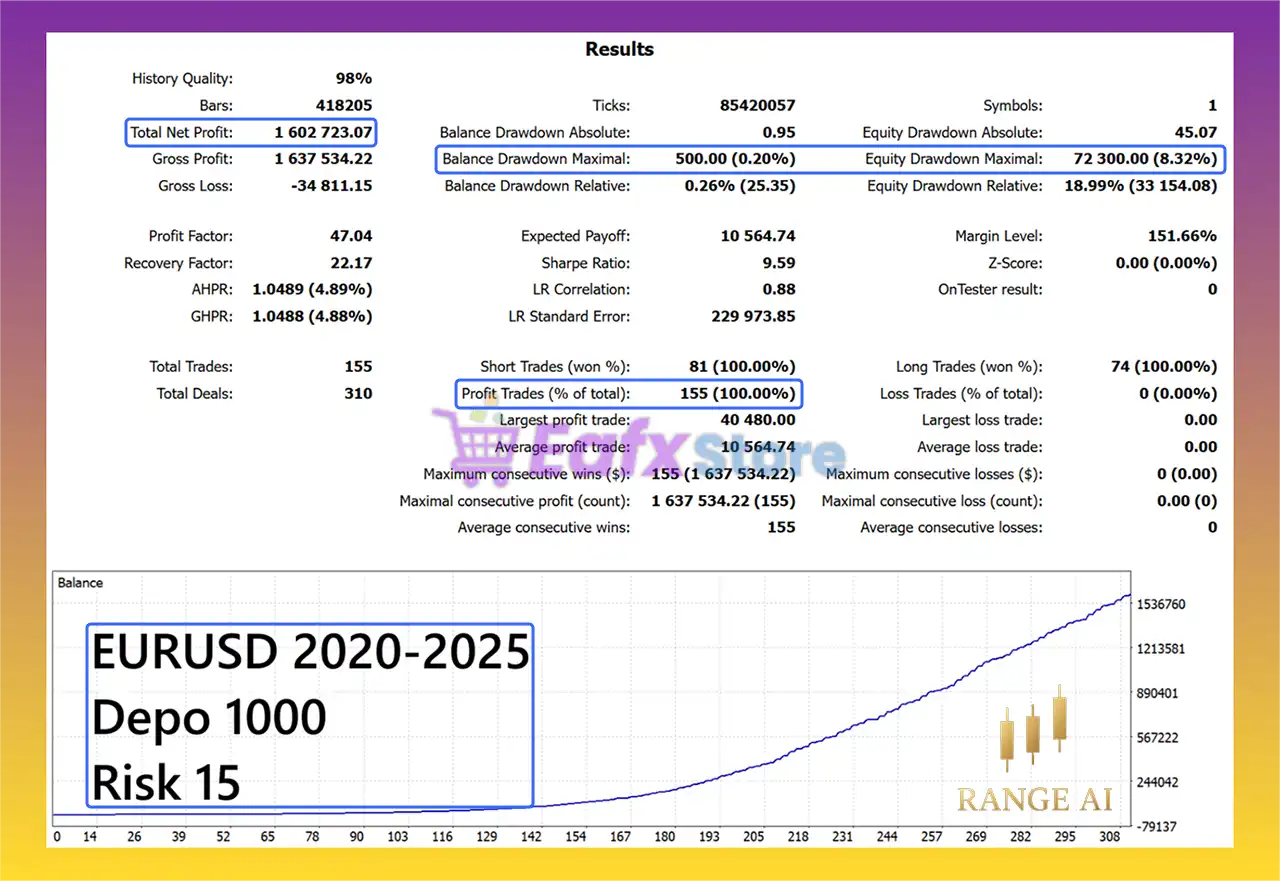Screen dimensions: 1280x881
Task: Select Largest profit trade value 40 480.00
Action: [x=758, y=420]
